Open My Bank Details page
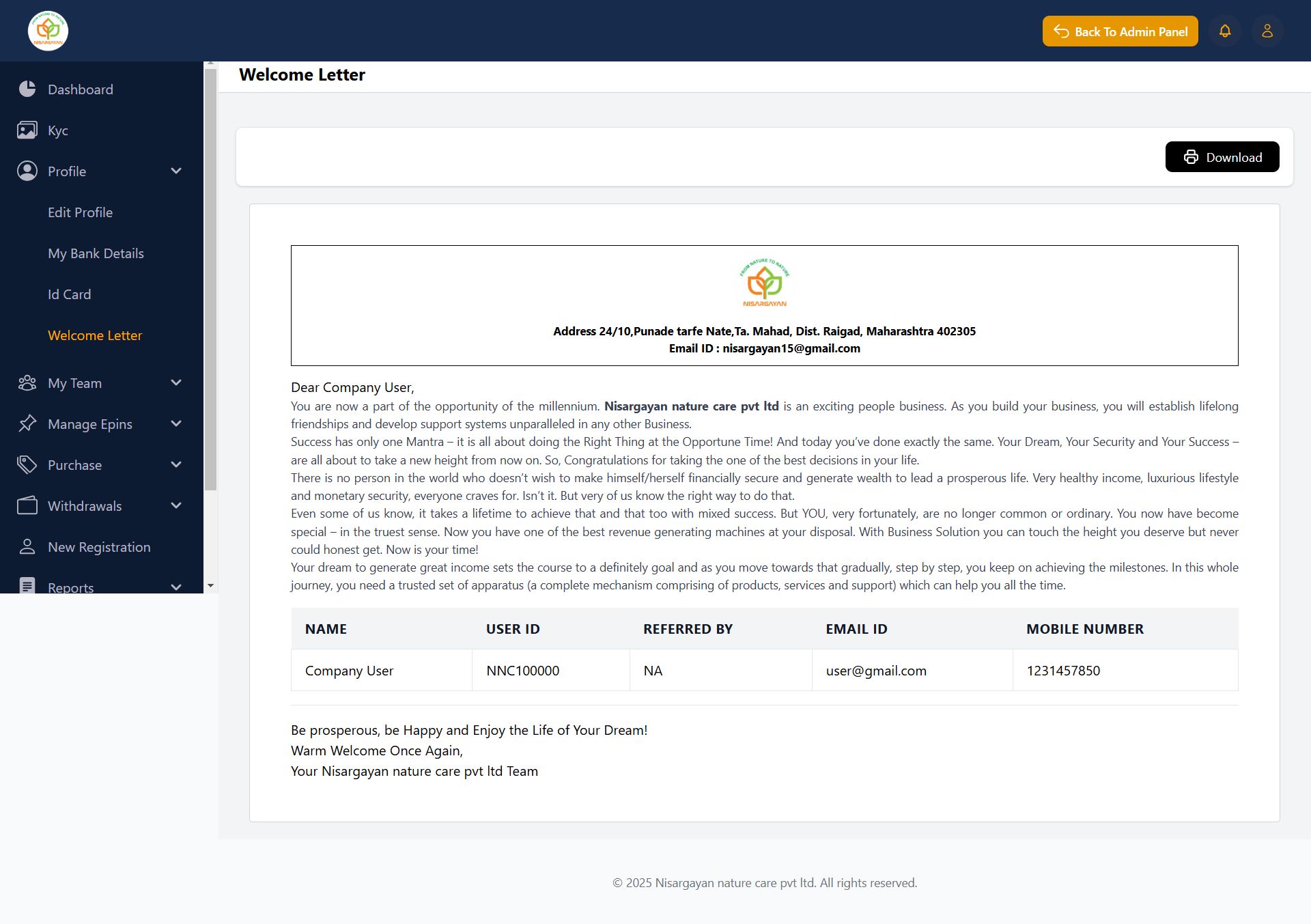 pyautogui.click(x=96, y=253)
